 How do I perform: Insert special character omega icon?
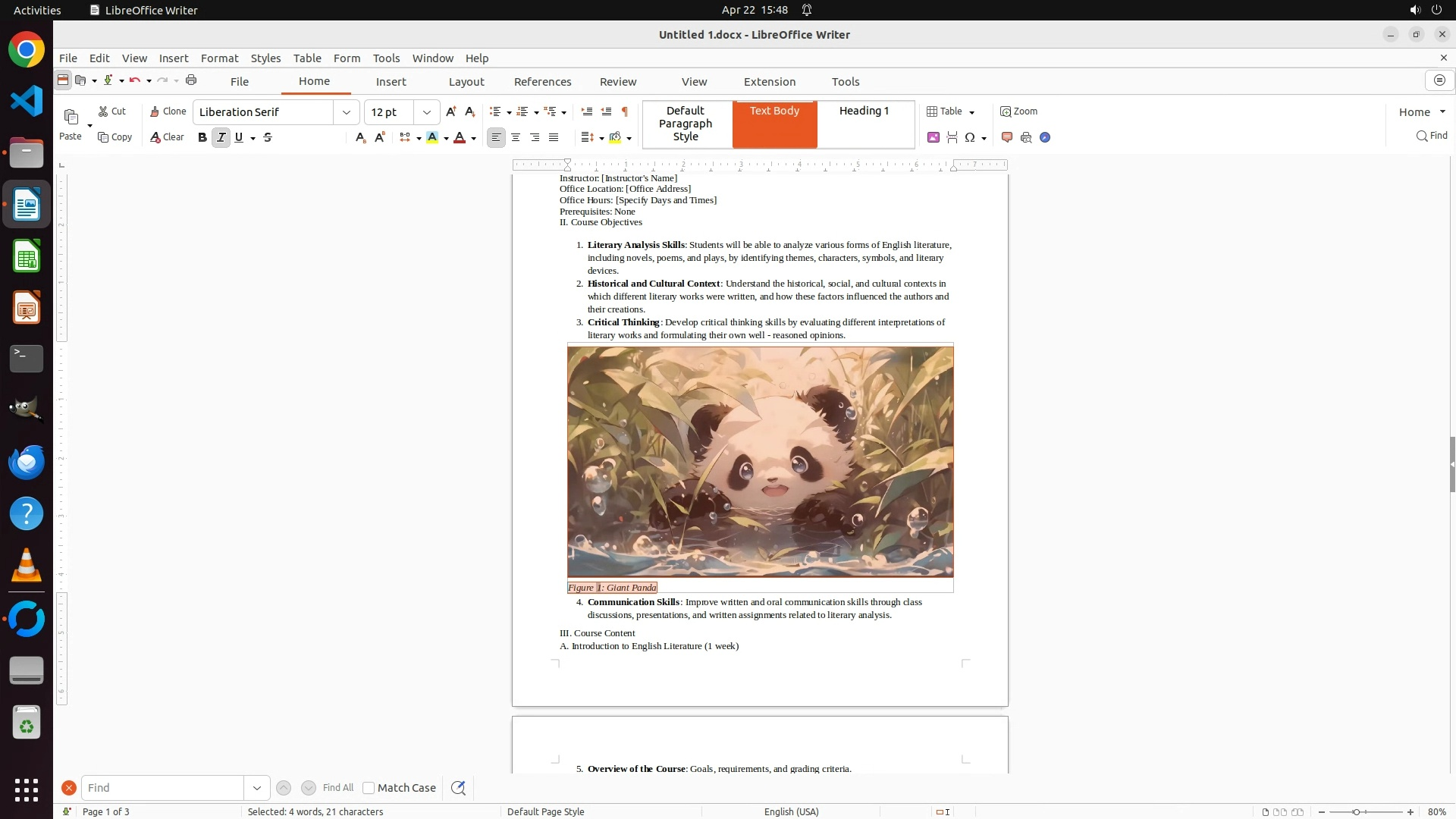point(969,137)
